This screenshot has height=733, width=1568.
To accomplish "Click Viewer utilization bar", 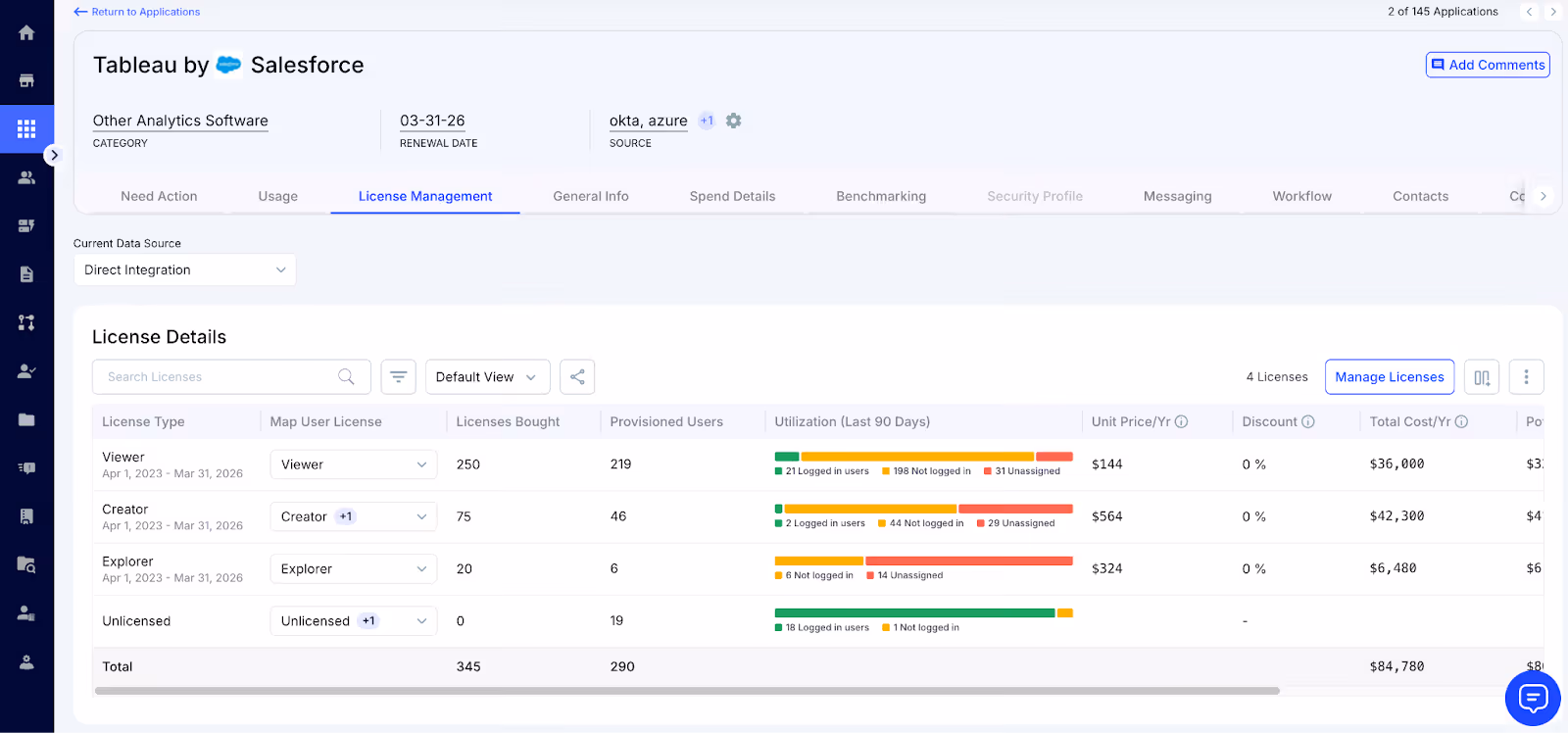I will (923, 457).
